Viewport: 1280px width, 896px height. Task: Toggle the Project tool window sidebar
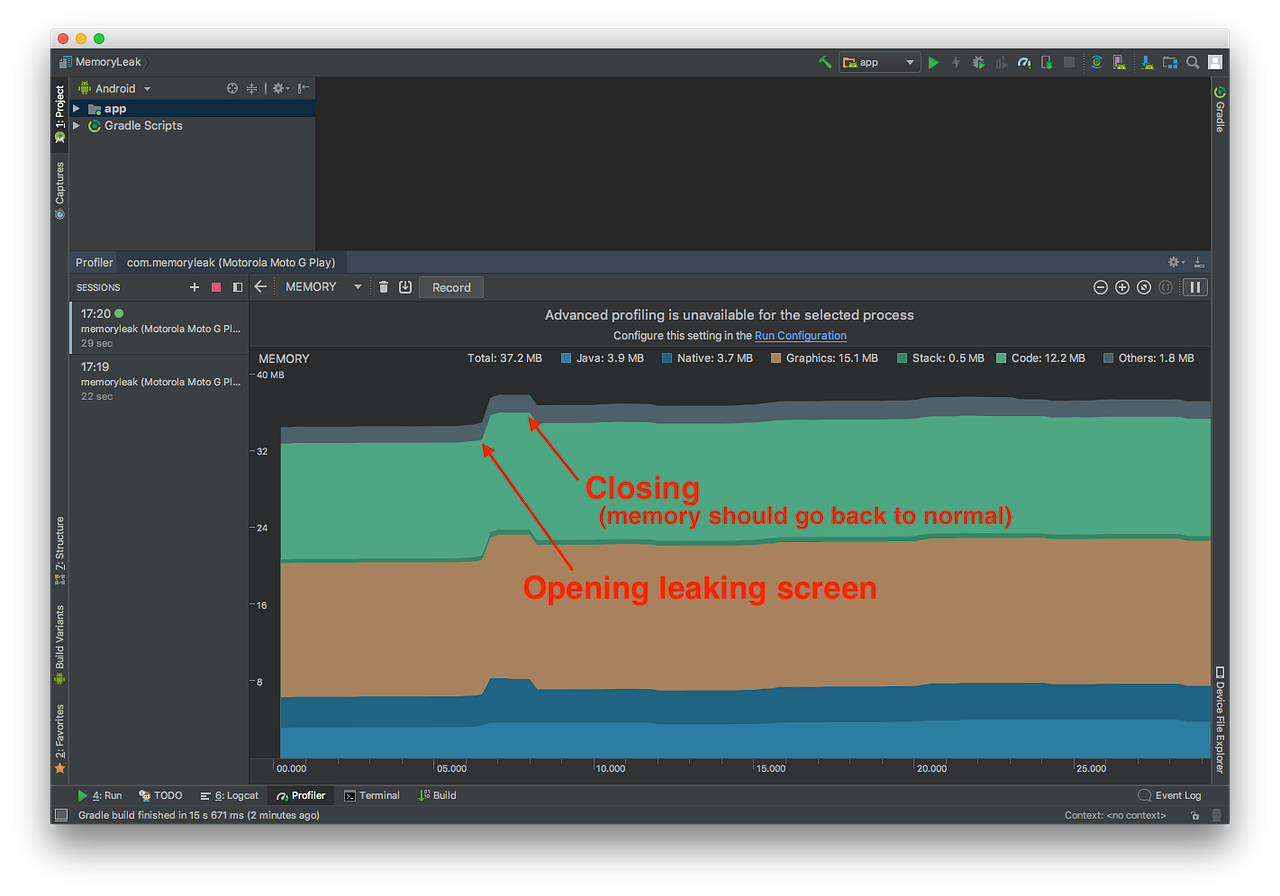(58, 107)
